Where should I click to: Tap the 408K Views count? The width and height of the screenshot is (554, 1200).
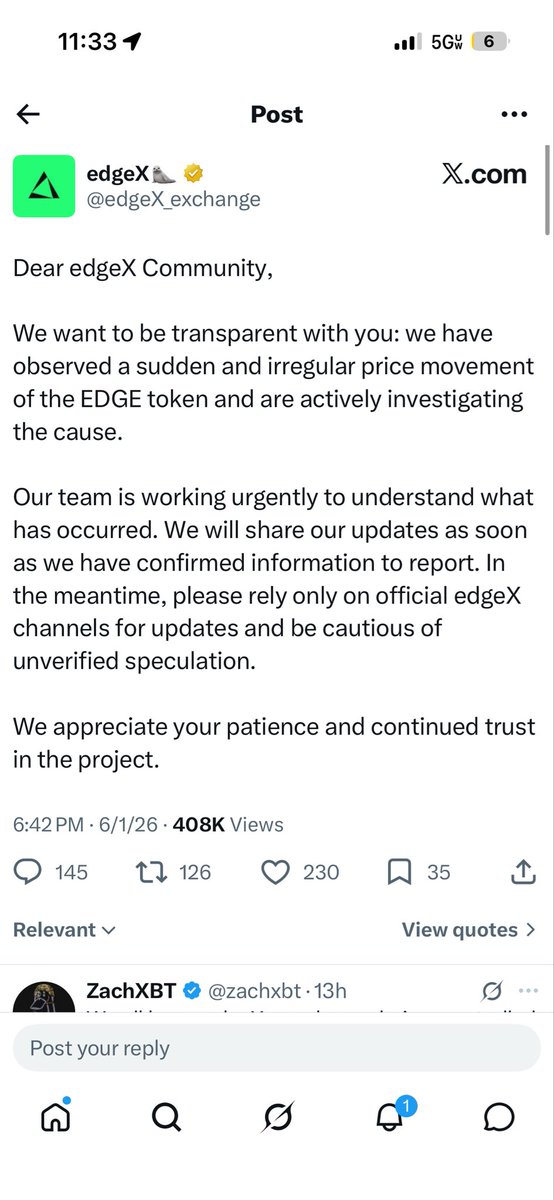228,825
